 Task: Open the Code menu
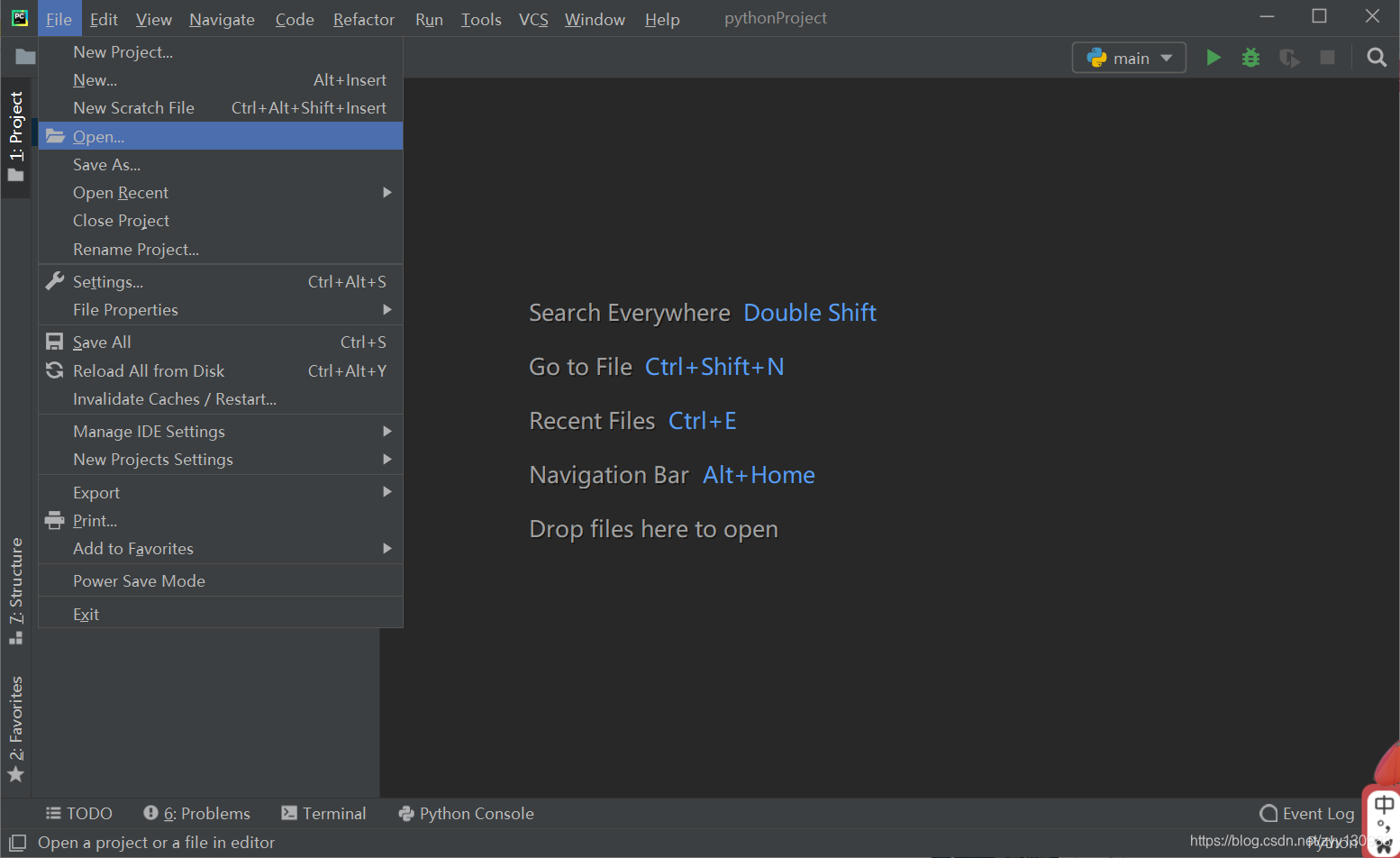(295, 19)
